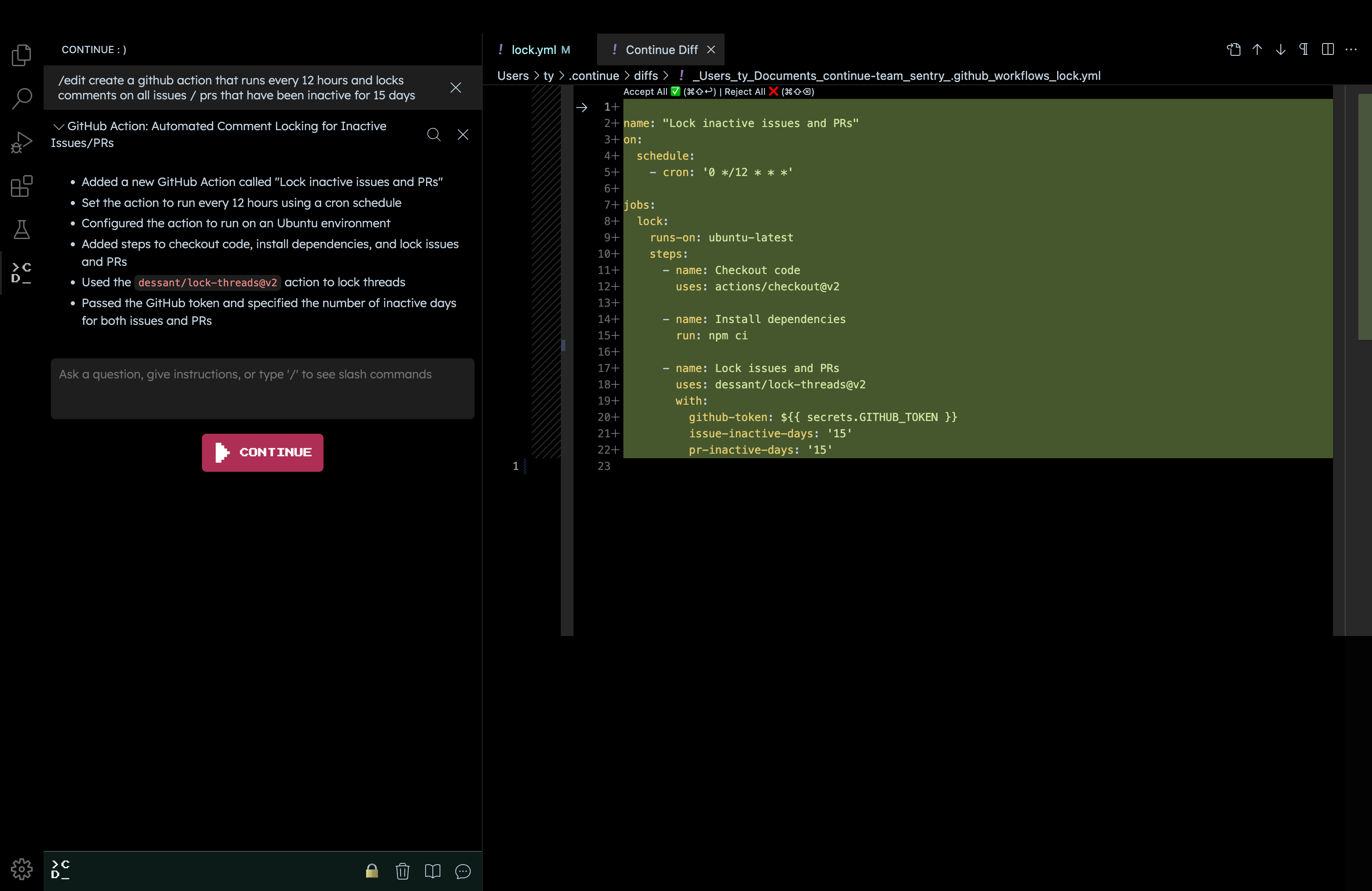Open the book documentation icon
Image resolution: width=1372 pixels, height=891 pixels.
pyautogui.click(x=432, y=871)
